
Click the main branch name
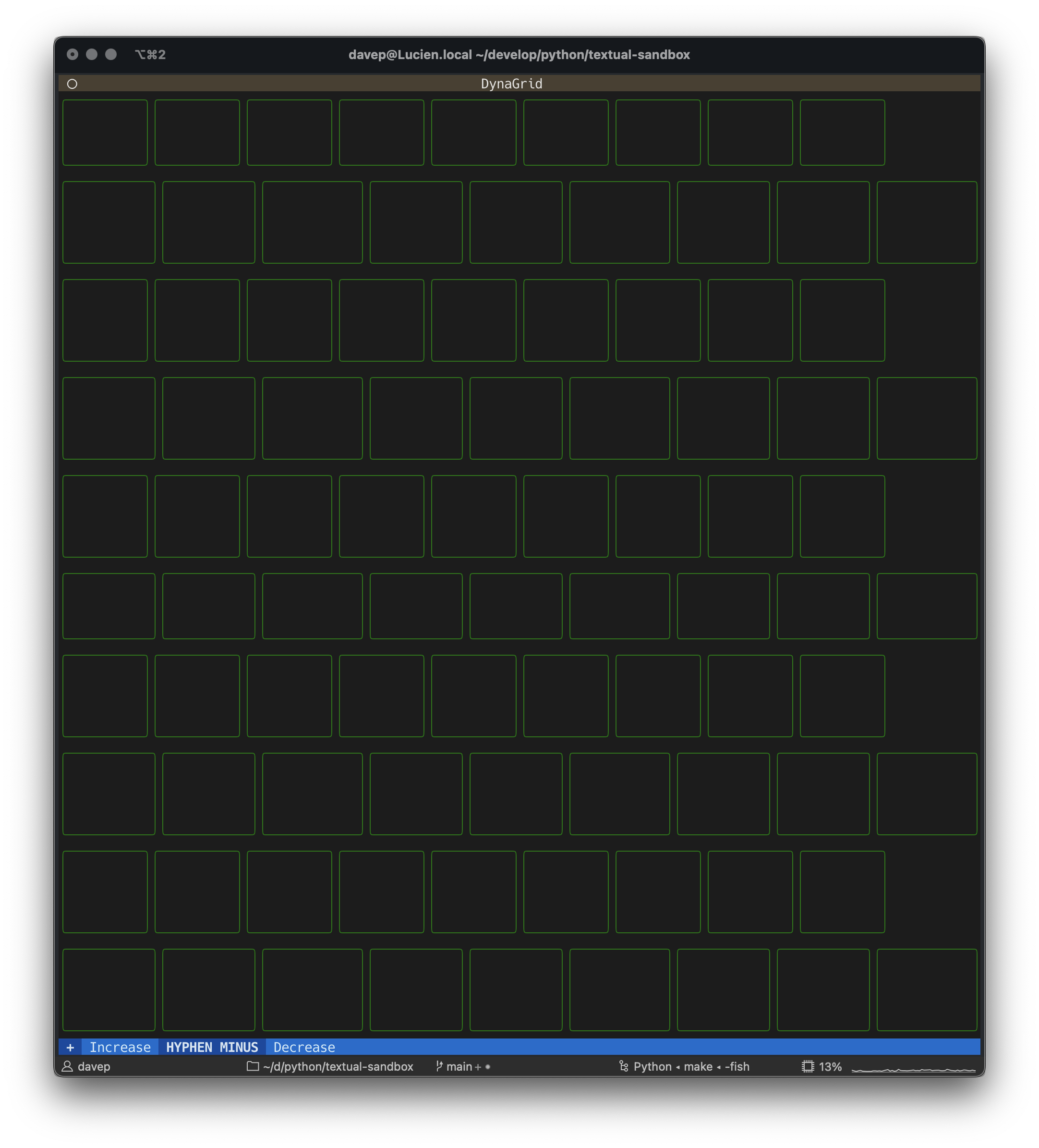(x=459, y=1066)
